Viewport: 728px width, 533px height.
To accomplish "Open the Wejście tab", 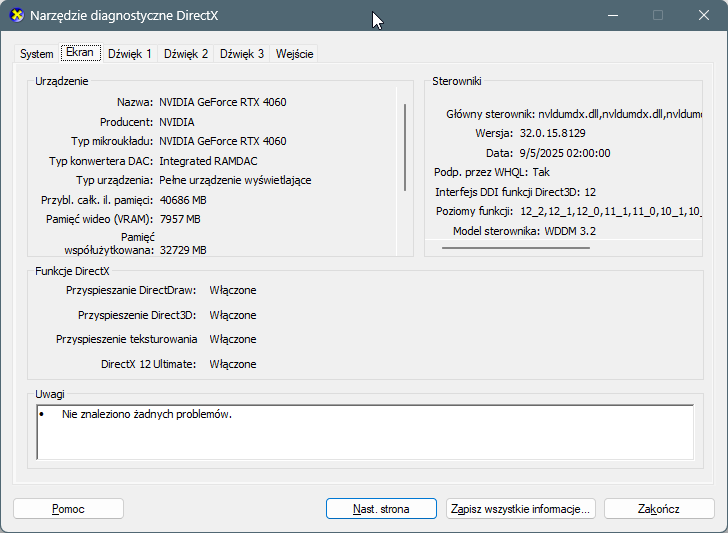I will [x=295, y=54].
